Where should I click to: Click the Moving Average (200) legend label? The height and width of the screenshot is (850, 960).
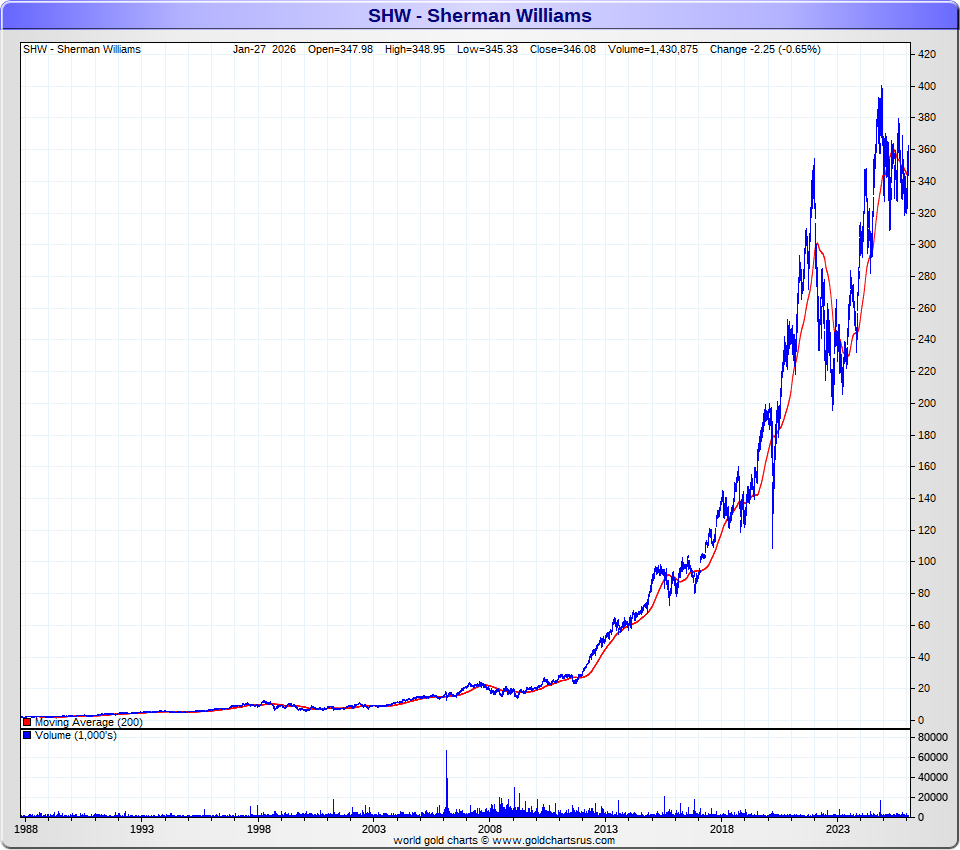(88, 722)
